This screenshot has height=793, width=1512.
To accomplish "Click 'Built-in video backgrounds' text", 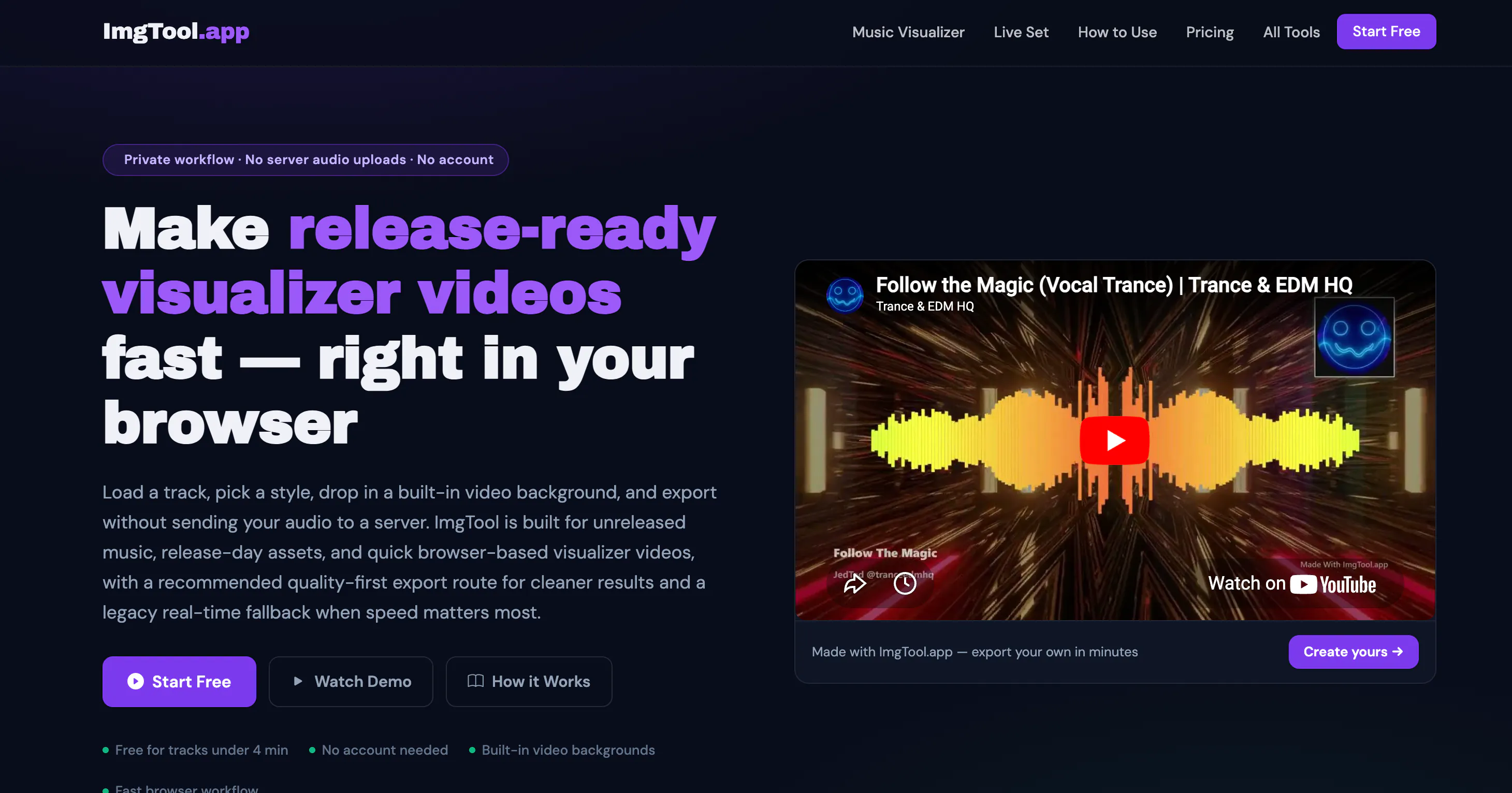I will tap(568, 750).
